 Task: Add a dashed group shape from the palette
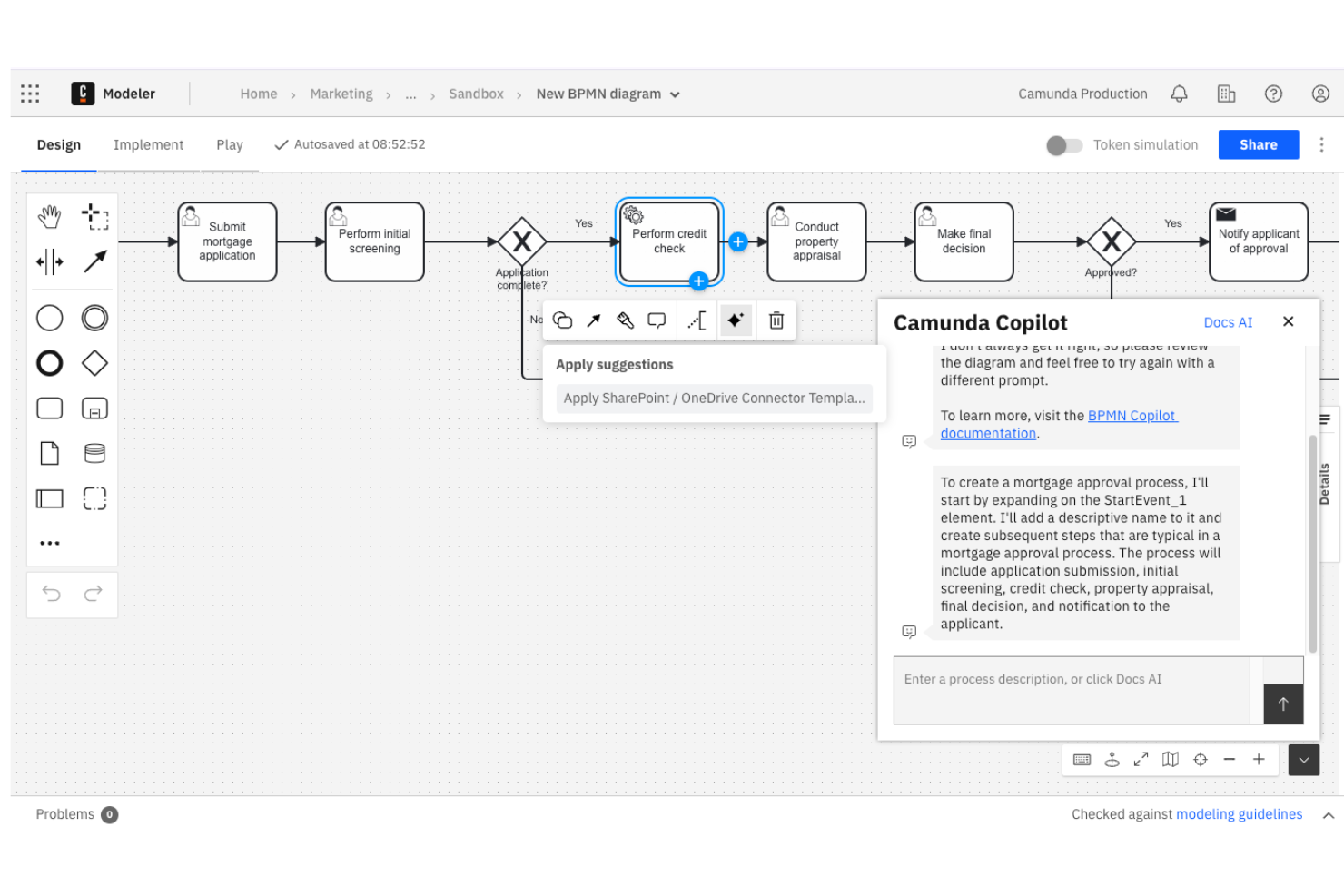[94, 498]
